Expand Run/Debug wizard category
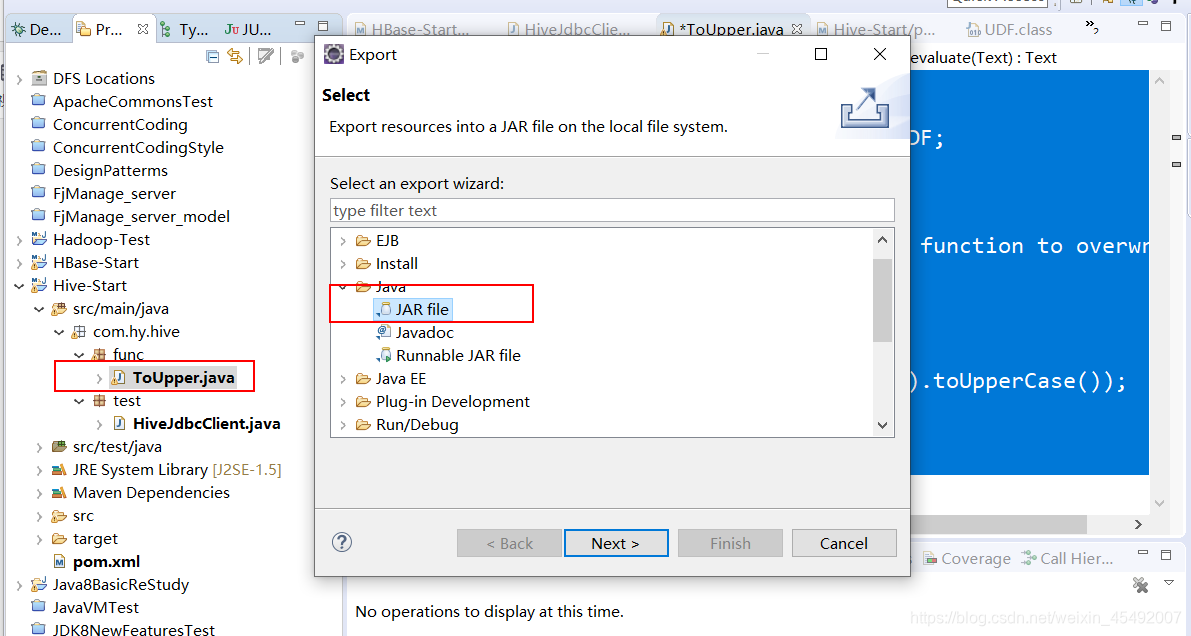The width and height of the screenshot is (1191, 636). tap(343, 425)
